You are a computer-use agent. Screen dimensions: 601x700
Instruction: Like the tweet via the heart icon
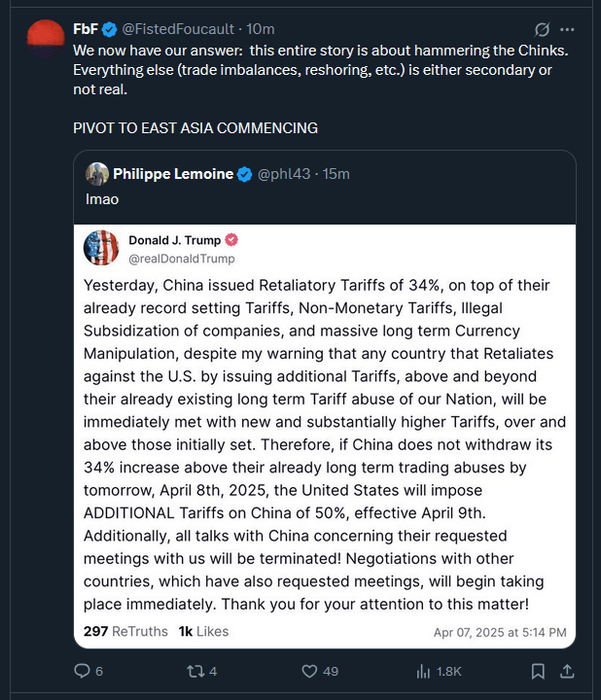tap(310, 671)
